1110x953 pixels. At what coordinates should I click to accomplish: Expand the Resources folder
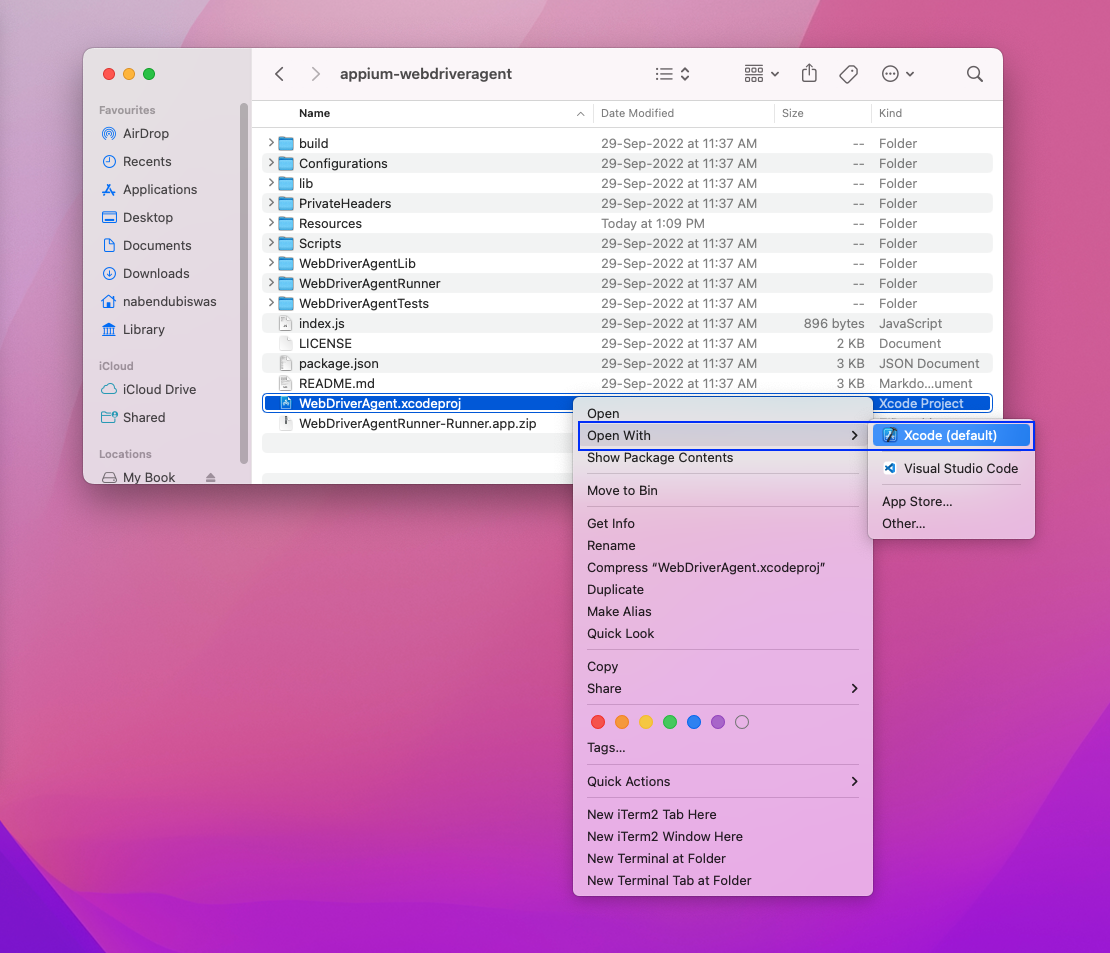click(x=270, y=223)
